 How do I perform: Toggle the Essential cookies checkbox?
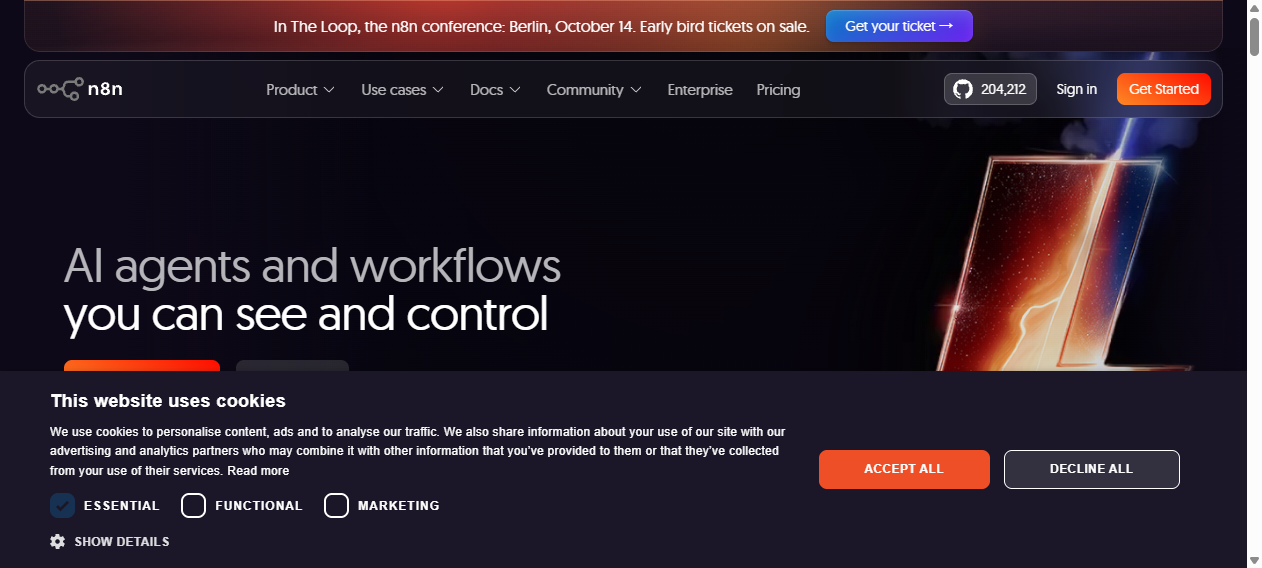[x=63, y=506]
